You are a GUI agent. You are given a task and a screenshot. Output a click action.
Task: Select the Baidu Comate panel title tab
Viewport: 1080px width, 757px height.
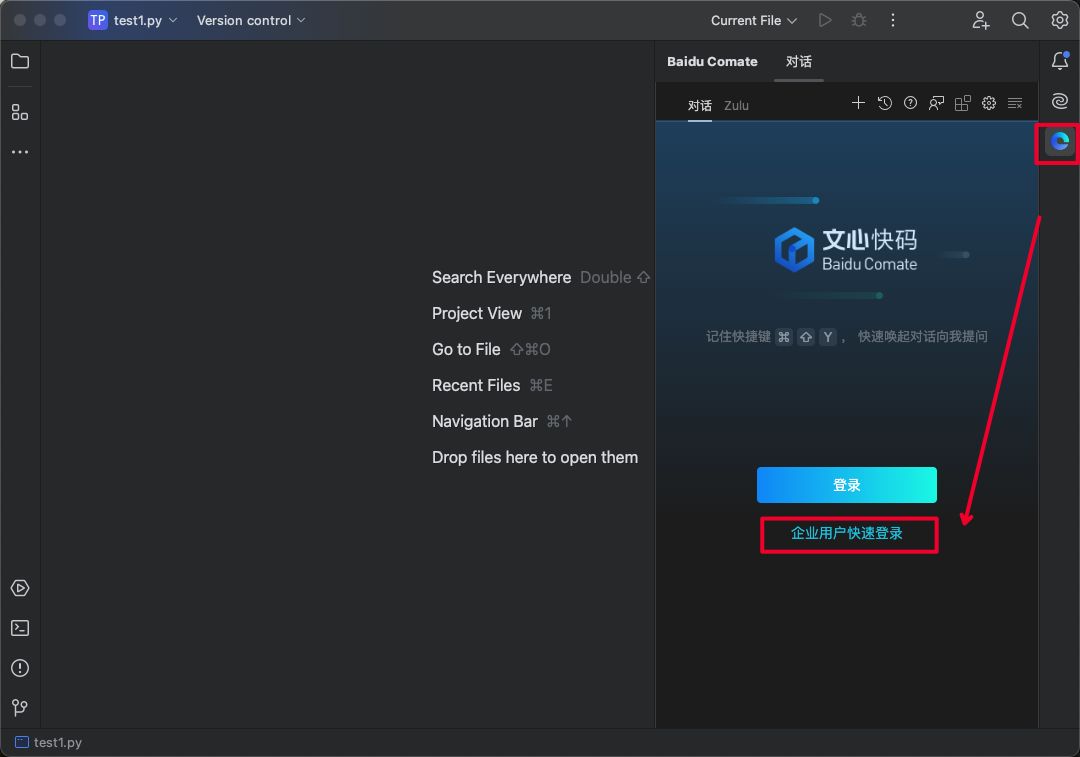click(x=712, y=61)
